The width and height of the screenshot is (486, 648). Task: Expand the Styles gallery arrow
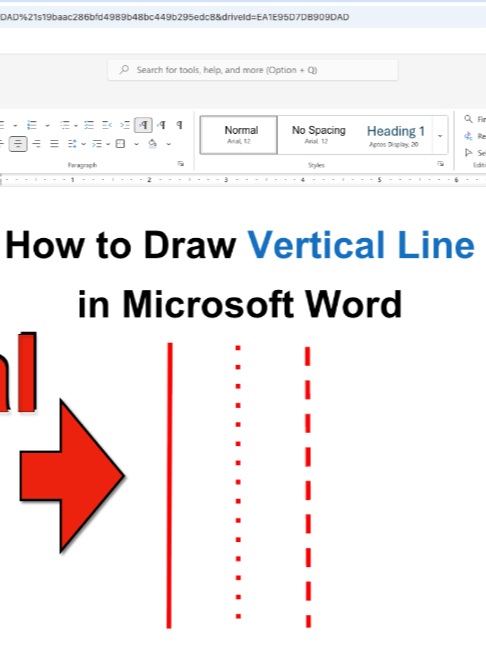coord(440,136)
